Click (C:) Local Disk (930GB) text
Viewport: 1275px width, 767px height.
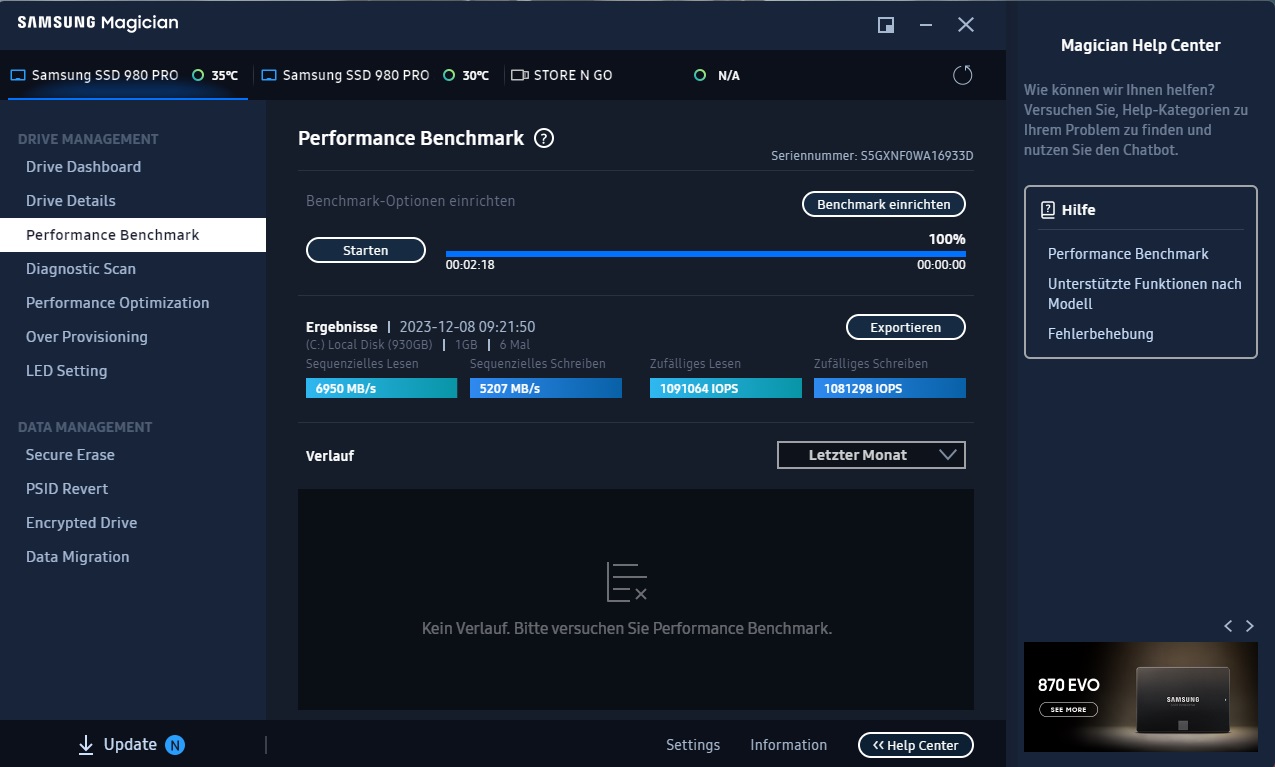click(369, 345)
